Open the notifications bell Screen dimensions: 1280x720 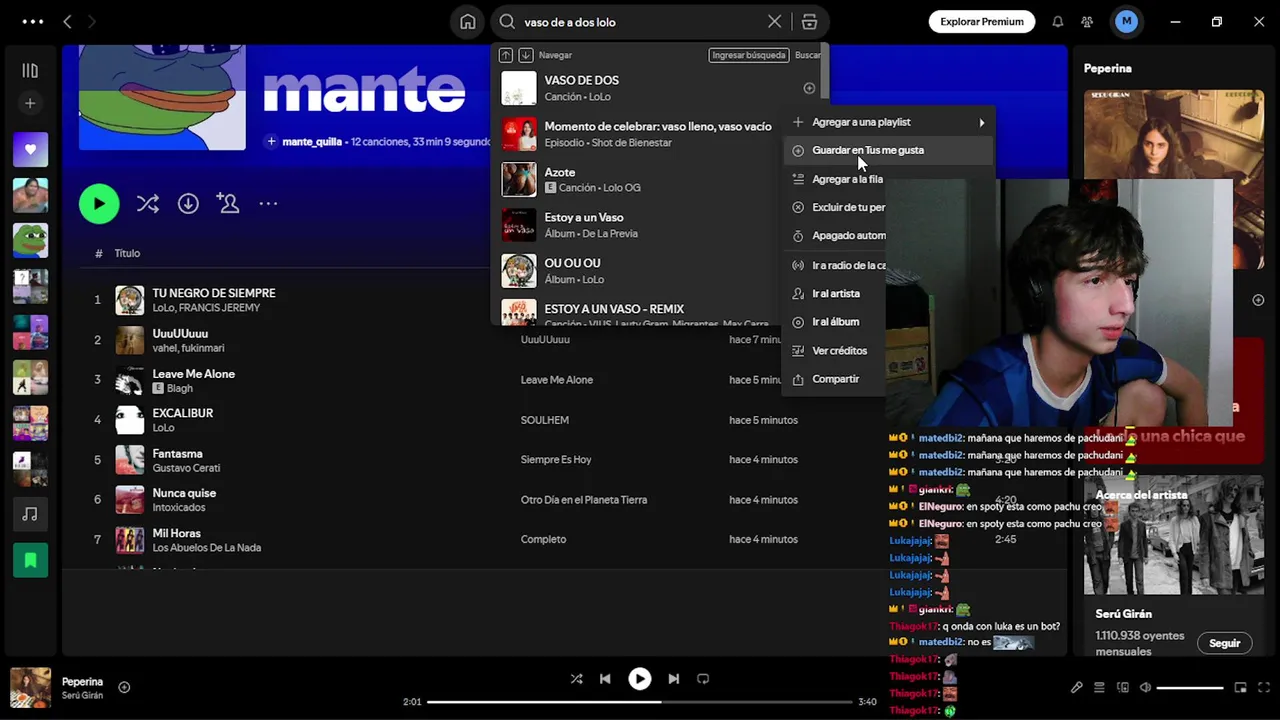tap(1057, 22)
